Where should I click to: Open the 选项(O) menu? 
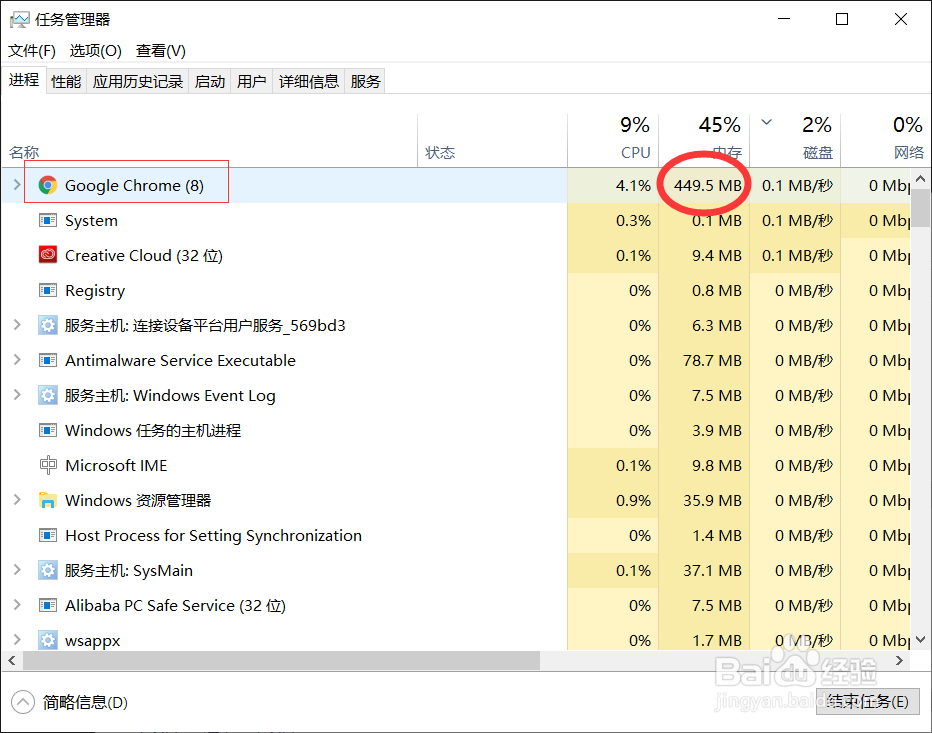point(95,51)
